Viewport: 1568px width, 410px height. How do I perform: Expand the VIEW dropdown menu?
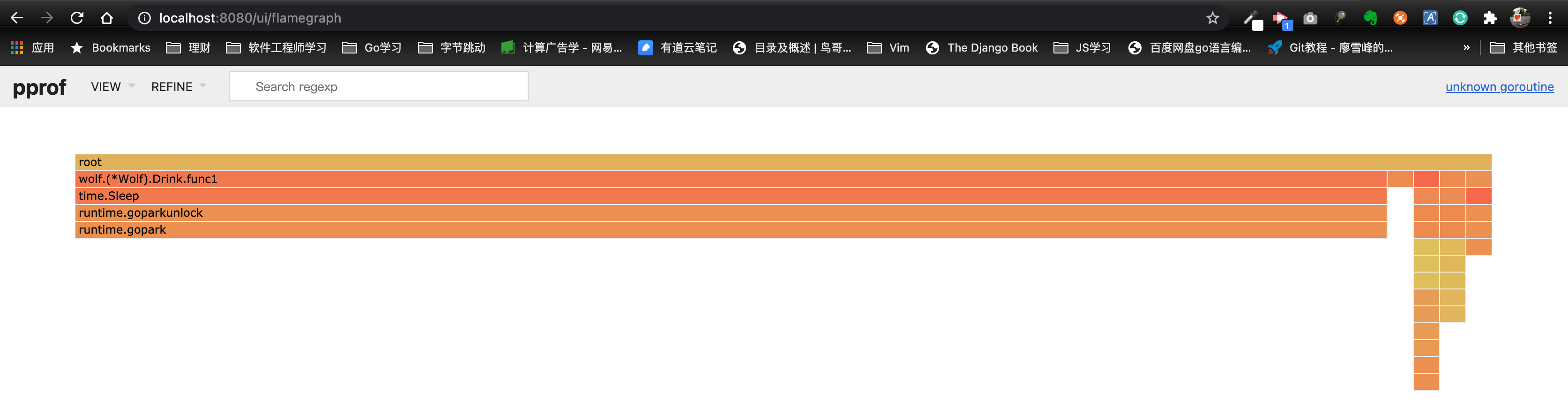[112, 86]
